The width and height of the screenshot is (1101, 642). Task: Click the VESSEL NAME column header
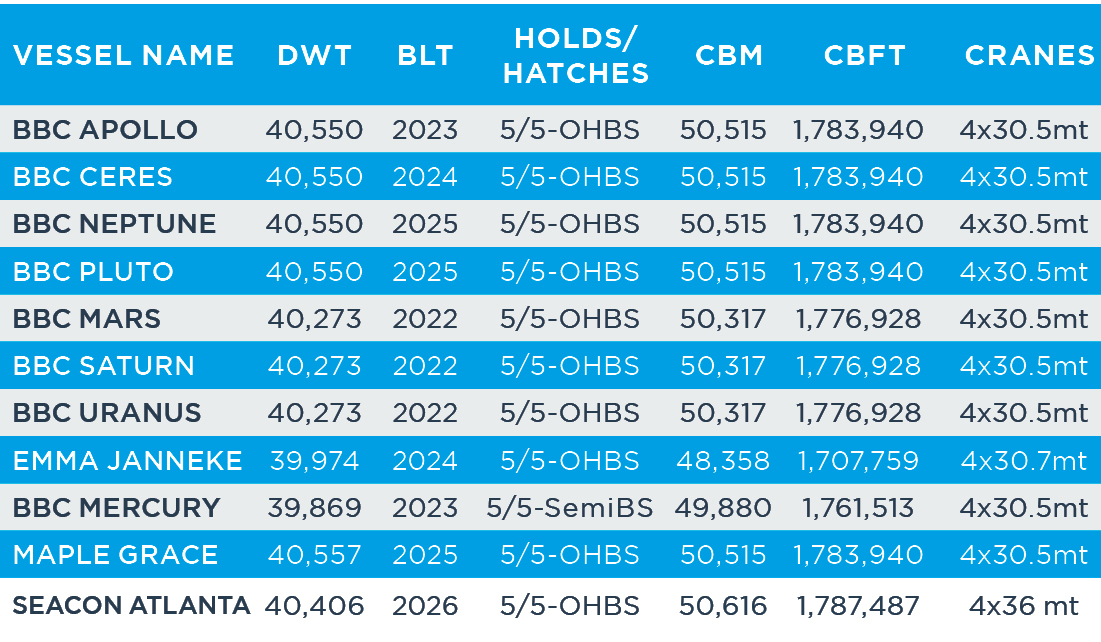click(x=124, y=55)
